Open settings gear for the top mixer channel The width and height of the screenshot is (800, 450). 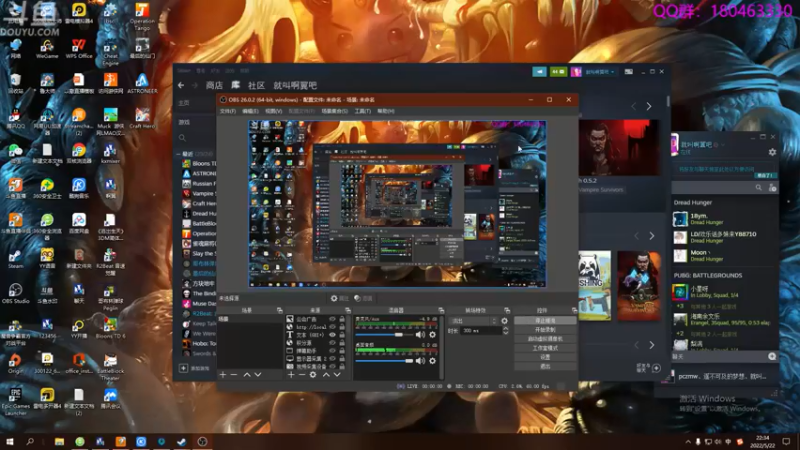(433, 335)
